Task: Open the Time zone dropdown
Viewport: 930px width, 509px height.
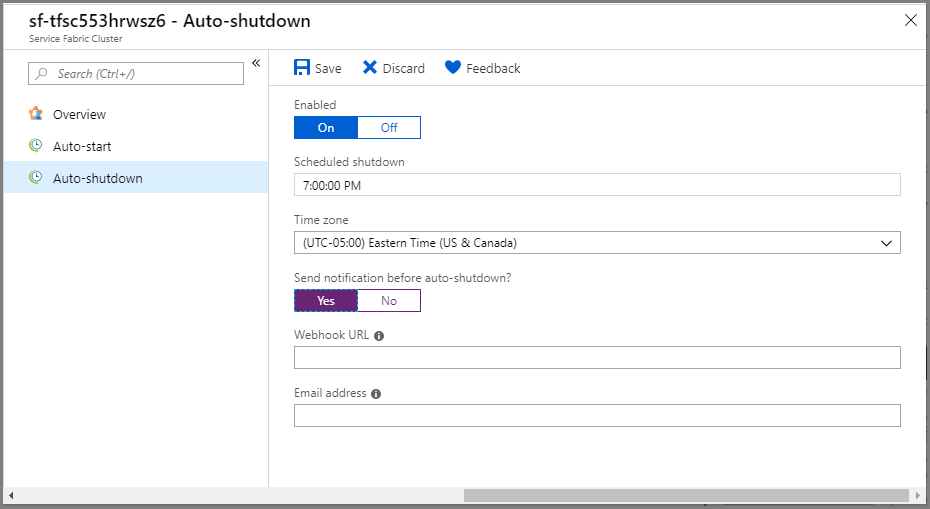Action: coord(597,243)
